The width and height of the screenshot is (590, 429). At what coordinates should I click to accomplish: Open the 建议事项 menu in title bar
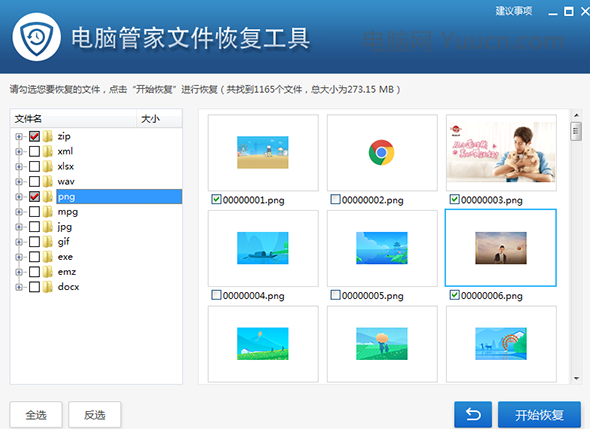(514, 11)
